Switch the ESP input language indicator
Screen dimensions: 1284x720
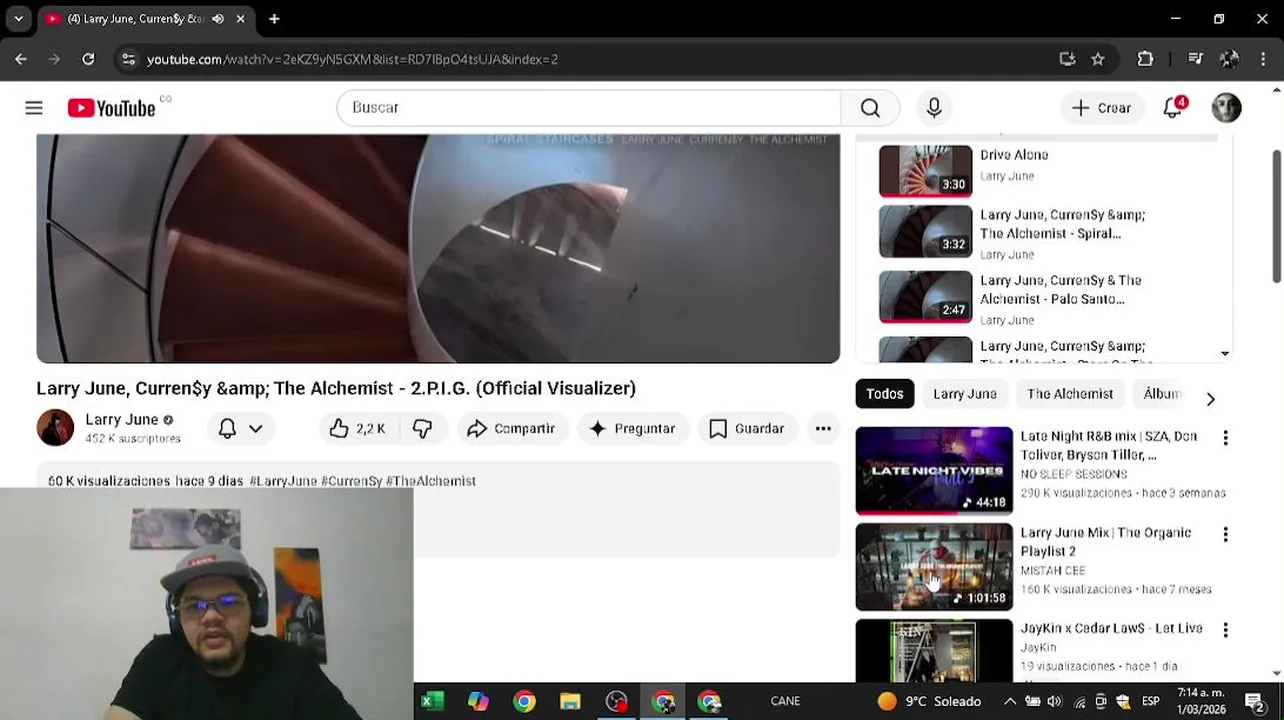point(1151,701)
